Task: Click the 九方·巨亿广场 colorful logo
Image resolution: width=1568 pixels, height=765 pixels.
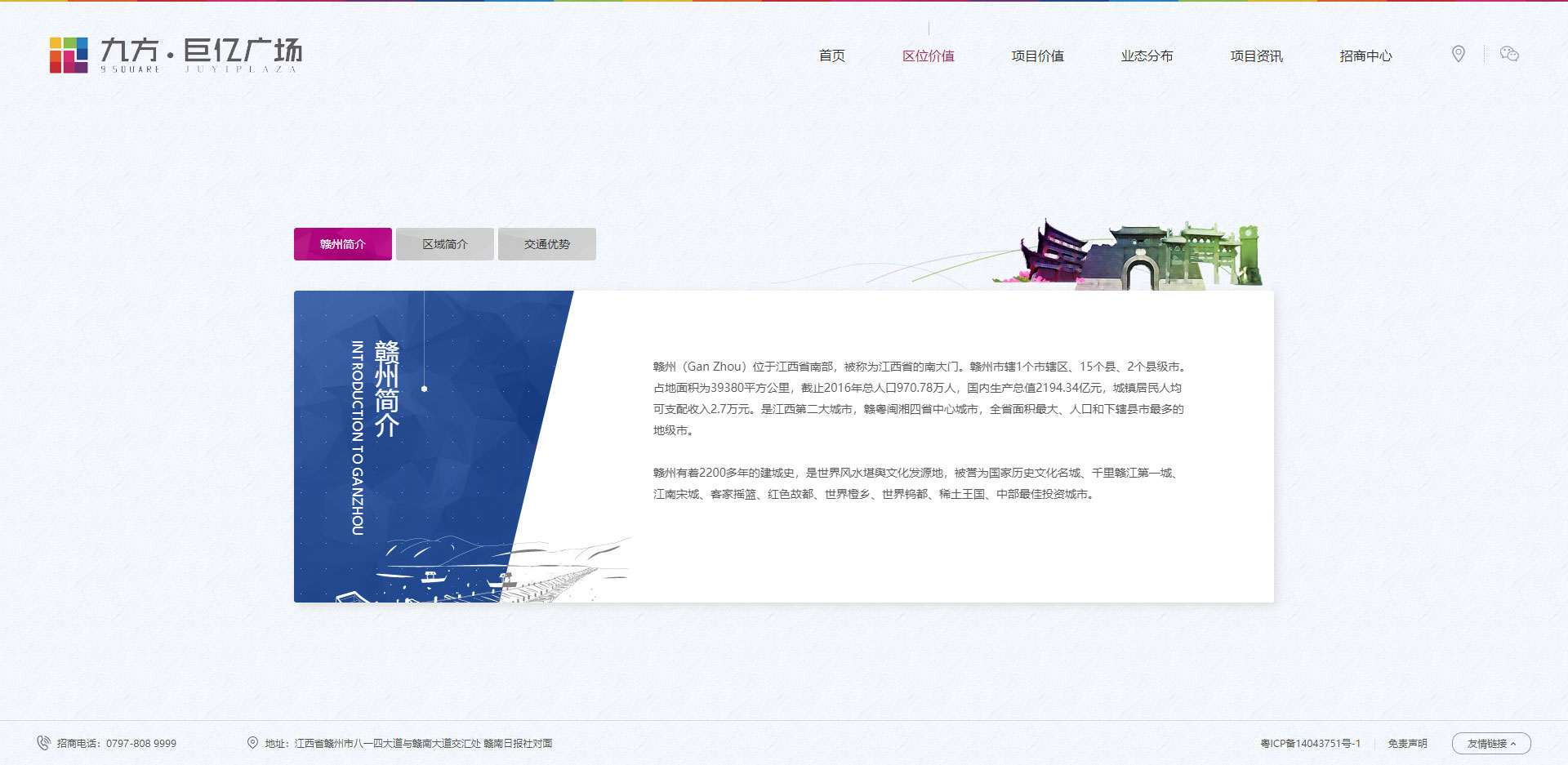Action: click(176, 56)
